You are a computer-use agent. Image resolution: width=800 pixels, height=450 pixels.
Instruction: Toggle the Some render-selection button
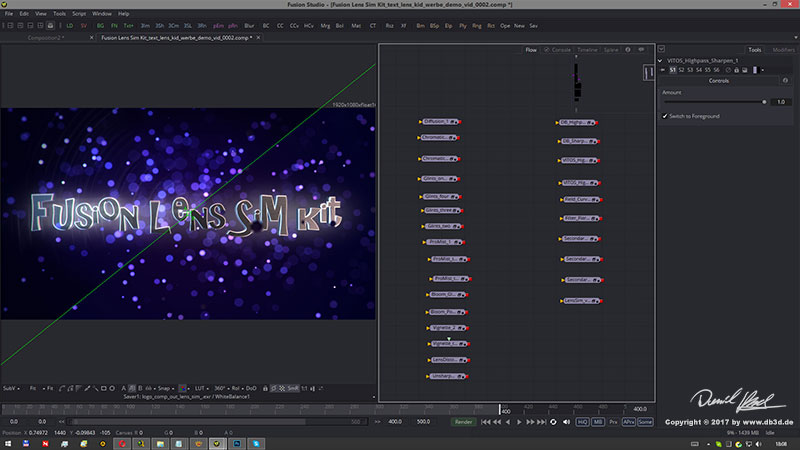coord(645,422)
